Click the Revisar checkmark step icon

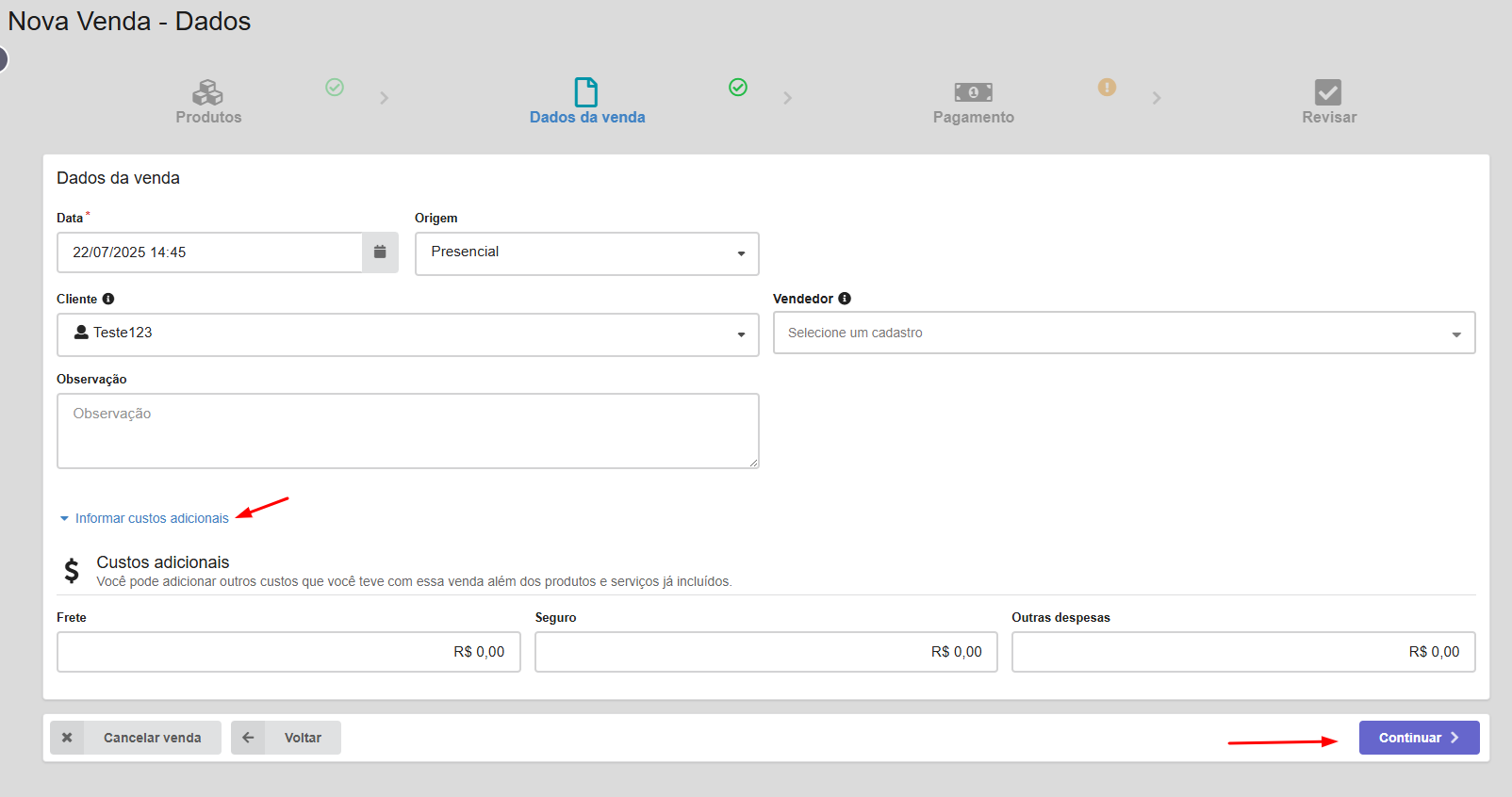(x=1327, y=92)
